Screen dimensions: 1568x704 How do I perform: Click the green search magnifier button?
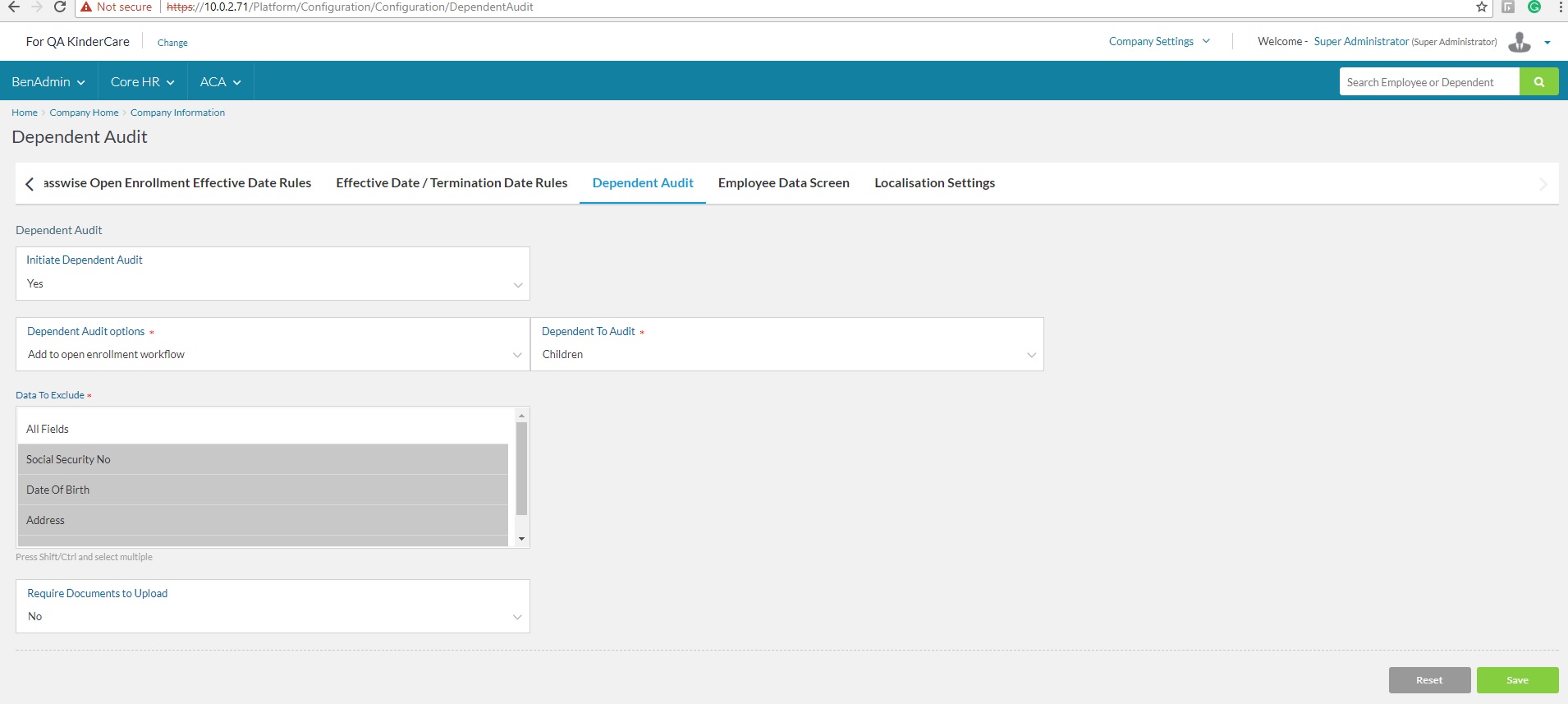click(x=1538, y=82)
